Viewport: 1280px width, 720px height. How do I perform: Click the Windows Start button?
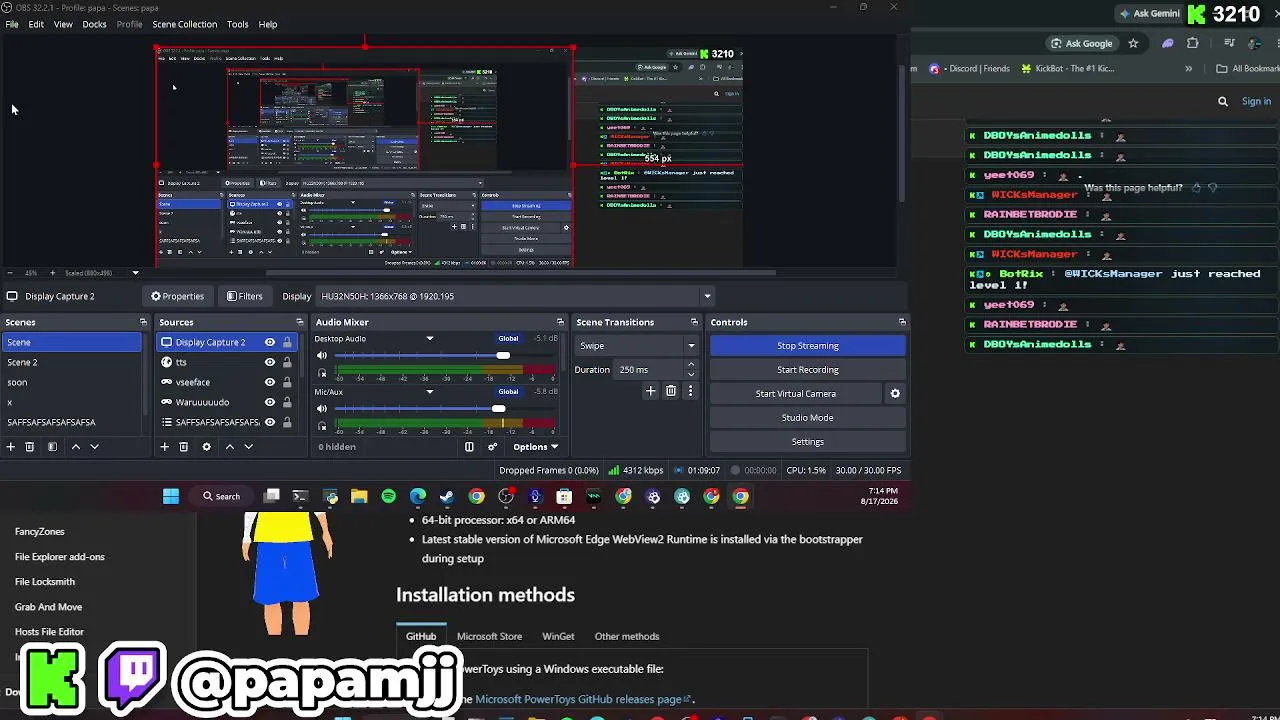coord(171,496)
